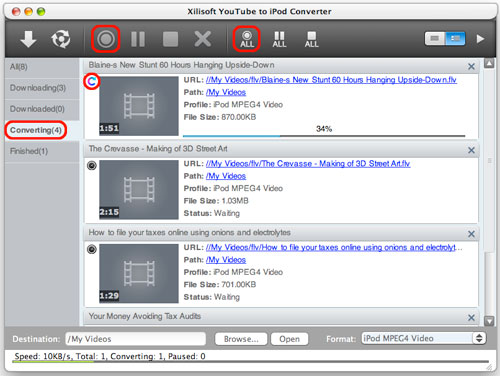Open the file your taxes URL link
The height and width of the screenshot is (376, 500).
(x=334, y=247)
